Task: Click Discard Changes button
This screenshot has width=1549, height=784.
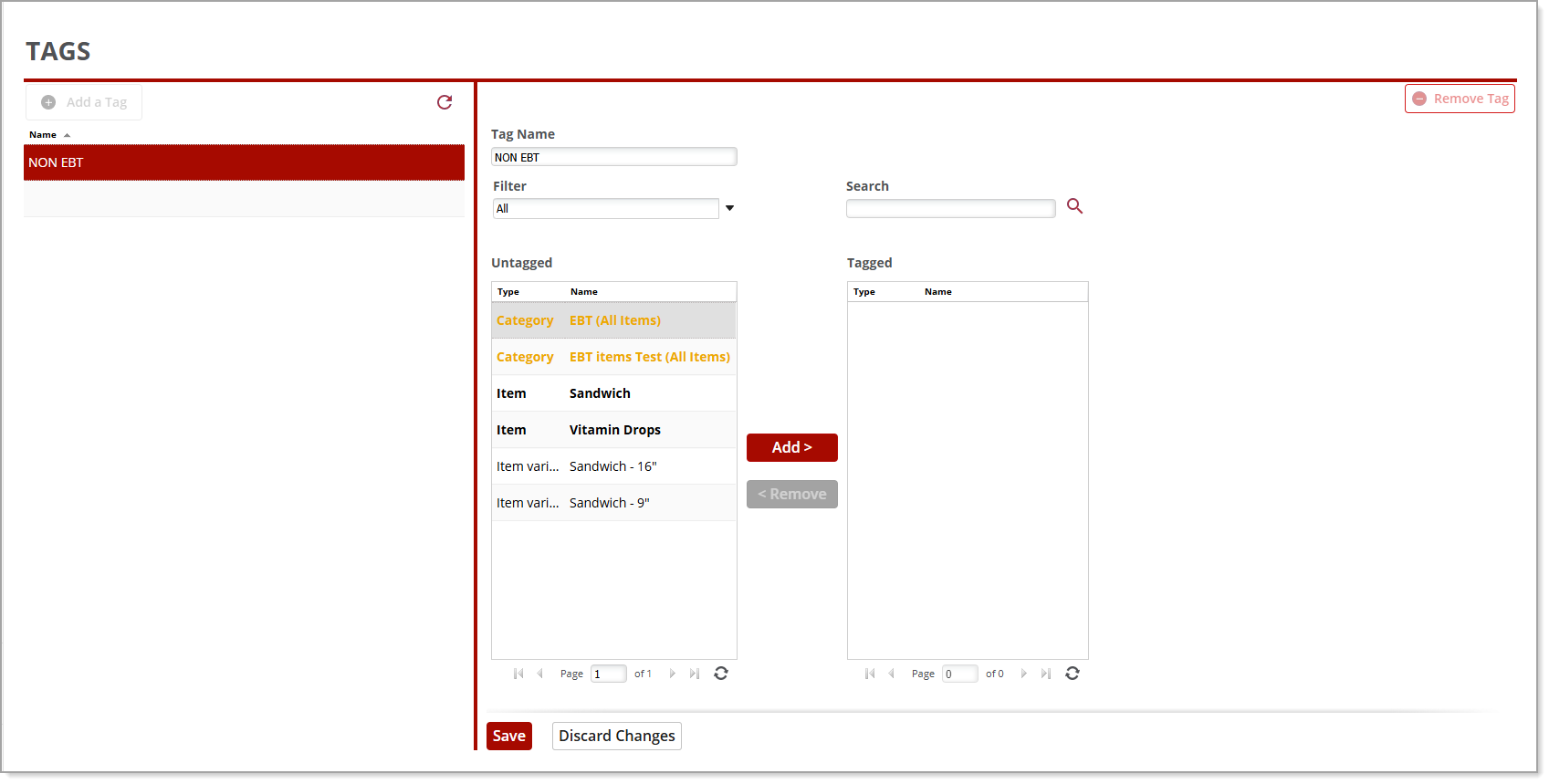Action: coord(617,736)
